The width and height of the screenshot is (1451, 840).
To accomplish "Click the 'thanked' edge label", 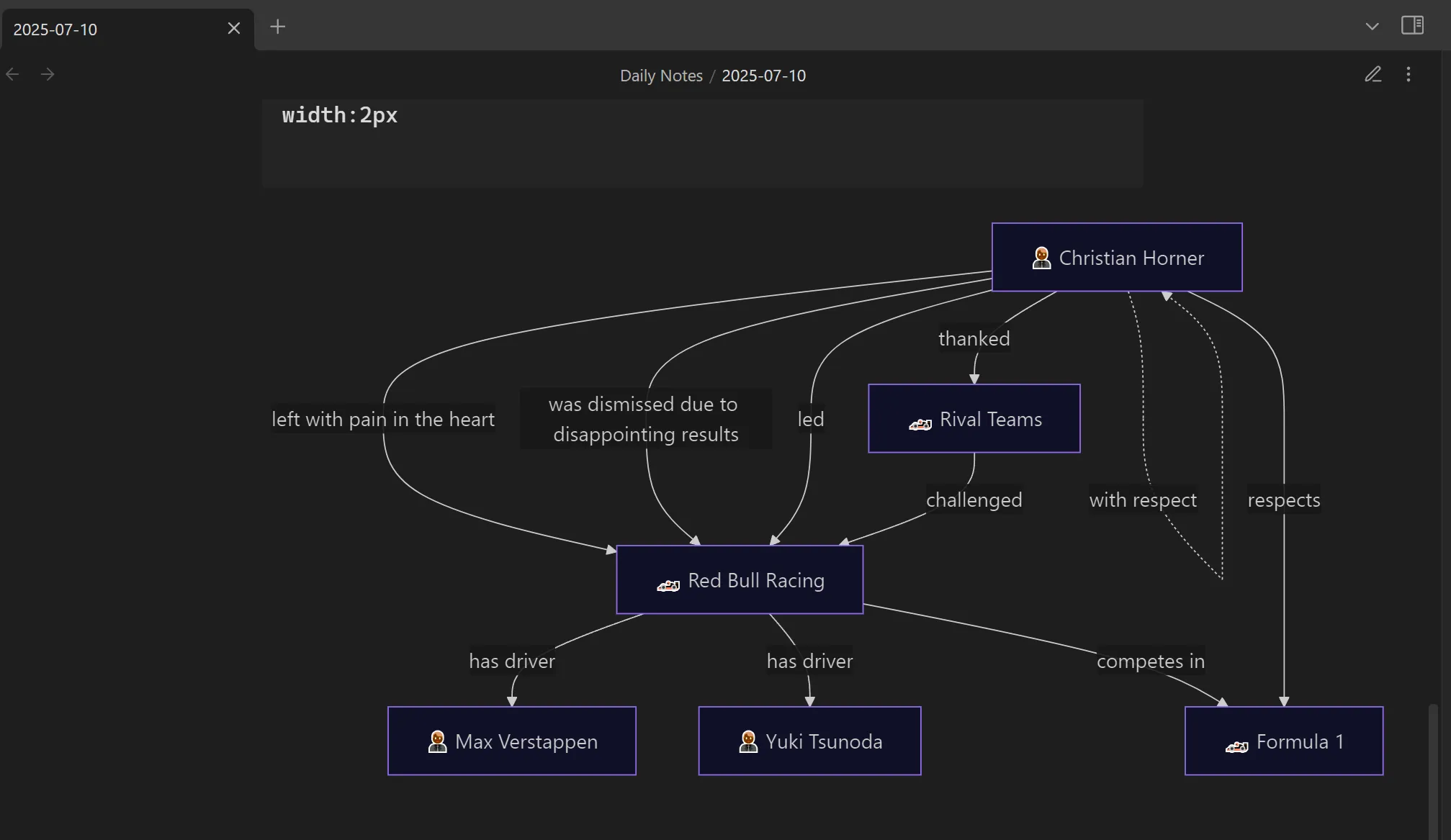I will point(974,338).
